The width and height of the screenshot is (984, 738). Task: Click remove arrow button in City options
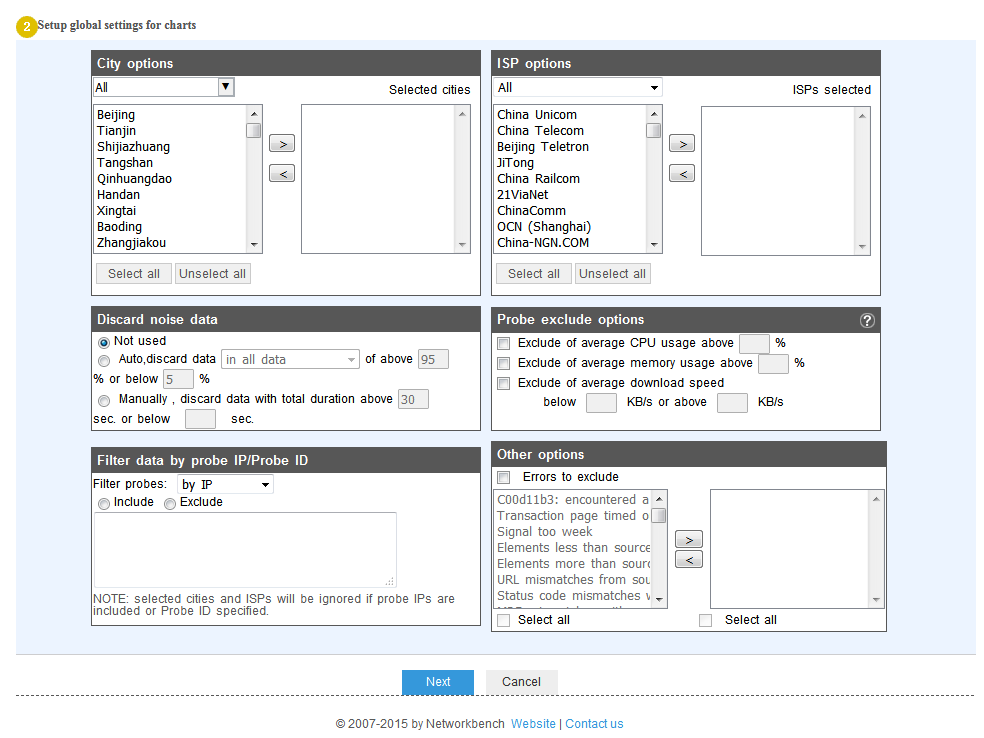[x=282, y=174]
